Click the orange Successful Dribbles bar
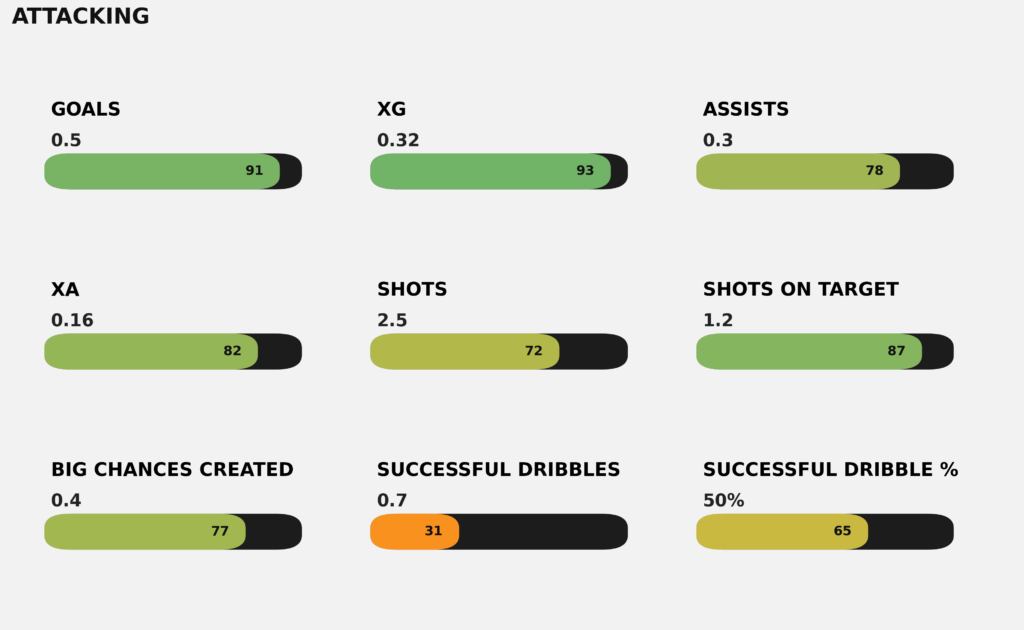This screenshot has height=630, width=1024. click(x=415, y=531)
